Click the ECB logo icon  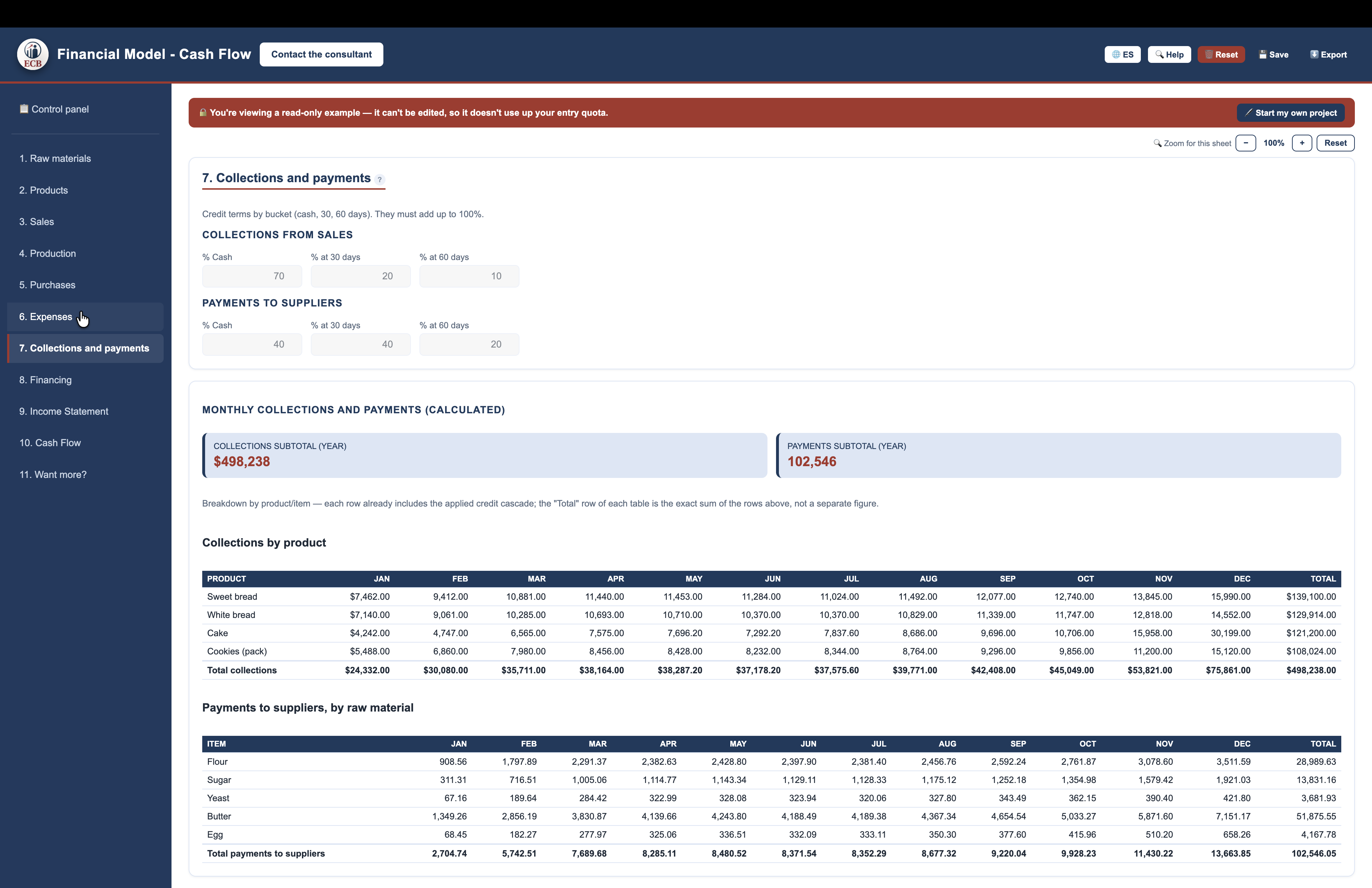[x=33, y=55]
